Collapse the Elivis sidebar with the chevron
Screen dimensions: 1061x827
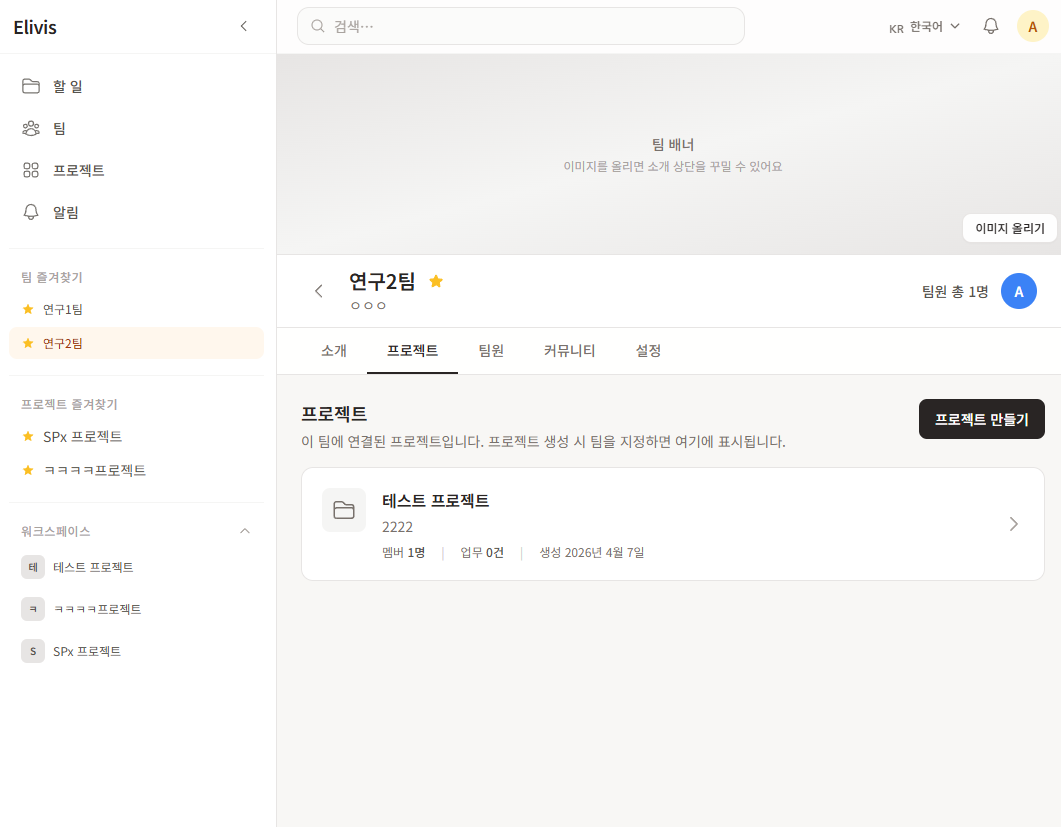243,27
